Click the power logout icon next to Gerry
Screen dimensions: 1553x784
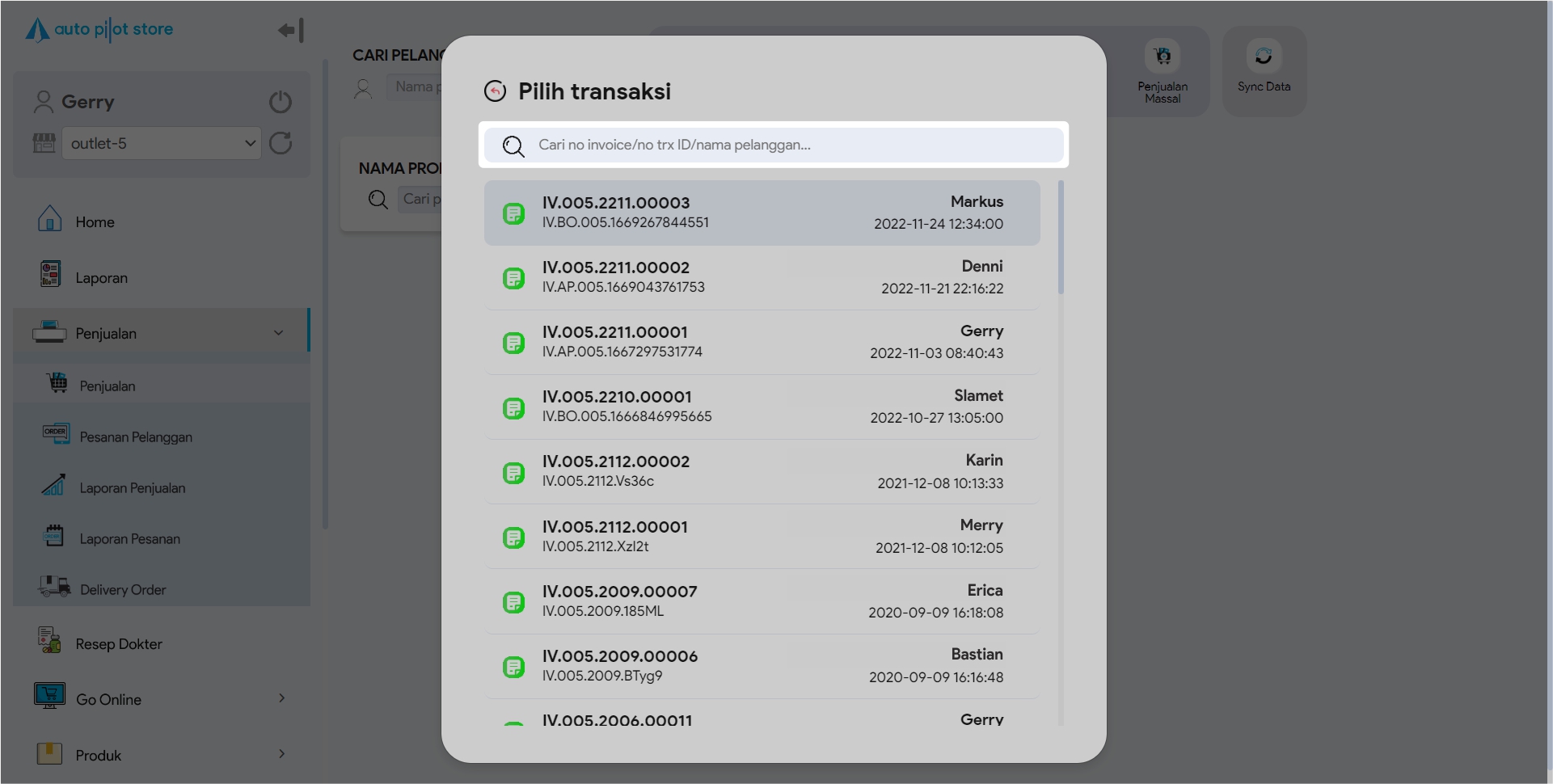coord(280,103)
